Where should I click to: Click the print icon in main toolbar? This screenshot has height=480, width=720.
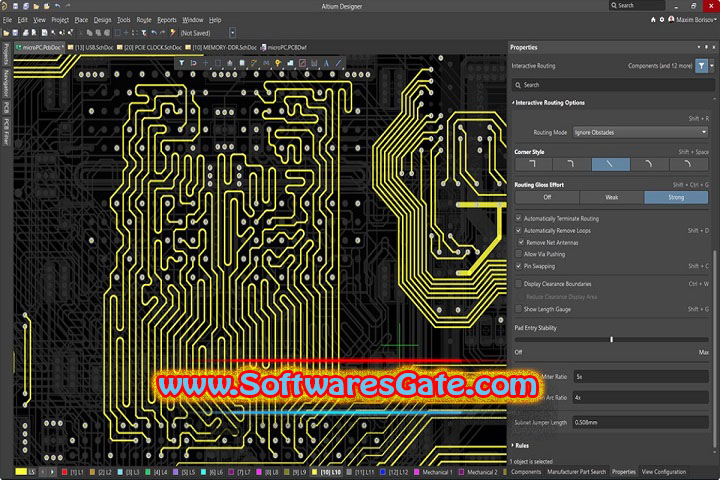[26, 33]
